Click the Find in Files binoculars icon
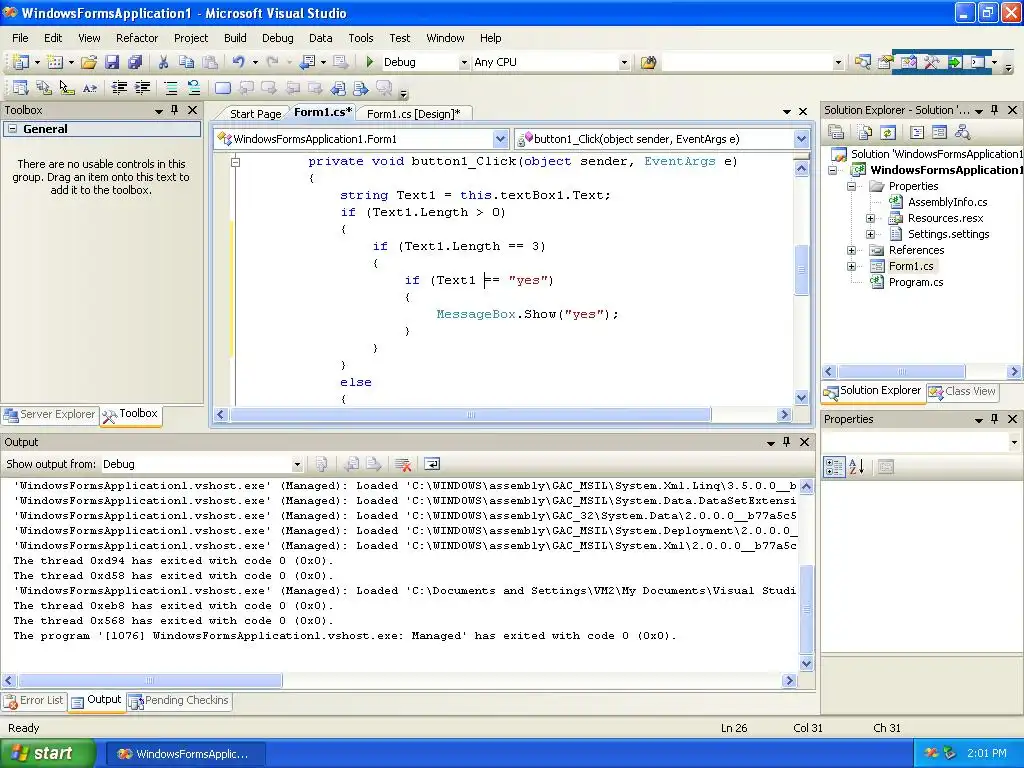The height and width of the screenshot is (768, 1024). tap(648, 62)
